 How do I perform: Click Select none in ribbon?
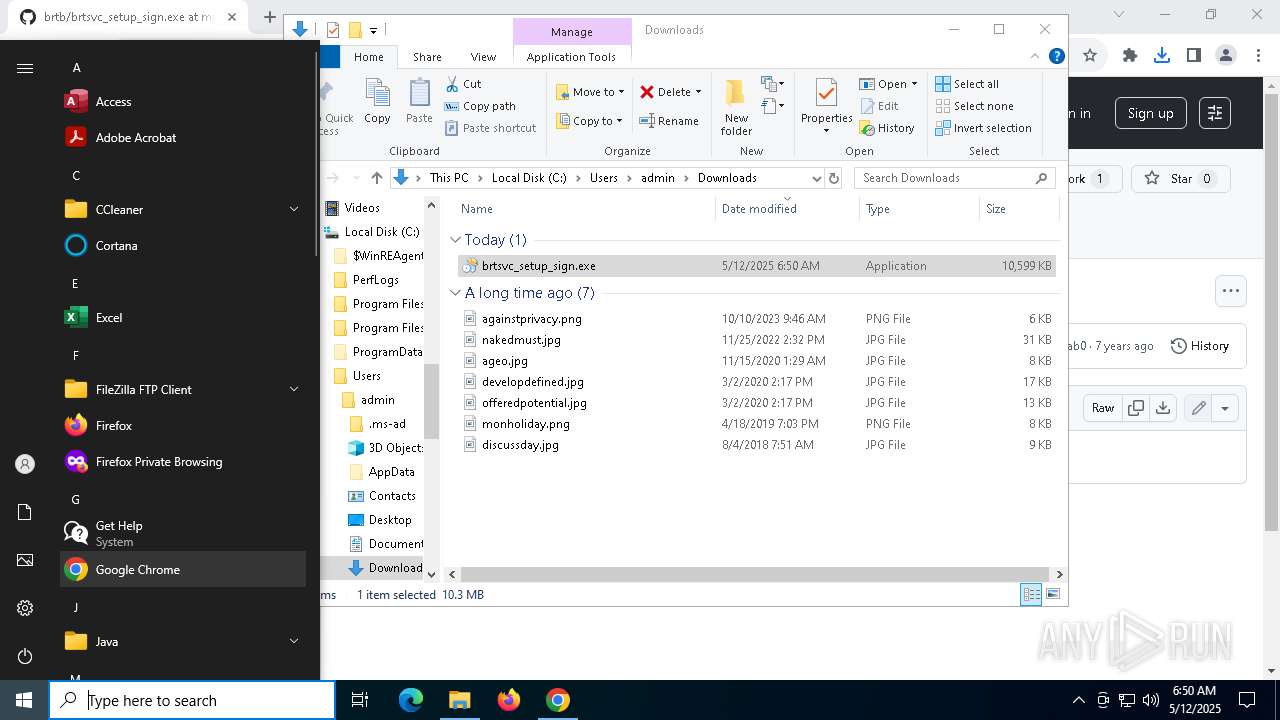(974, 106)
